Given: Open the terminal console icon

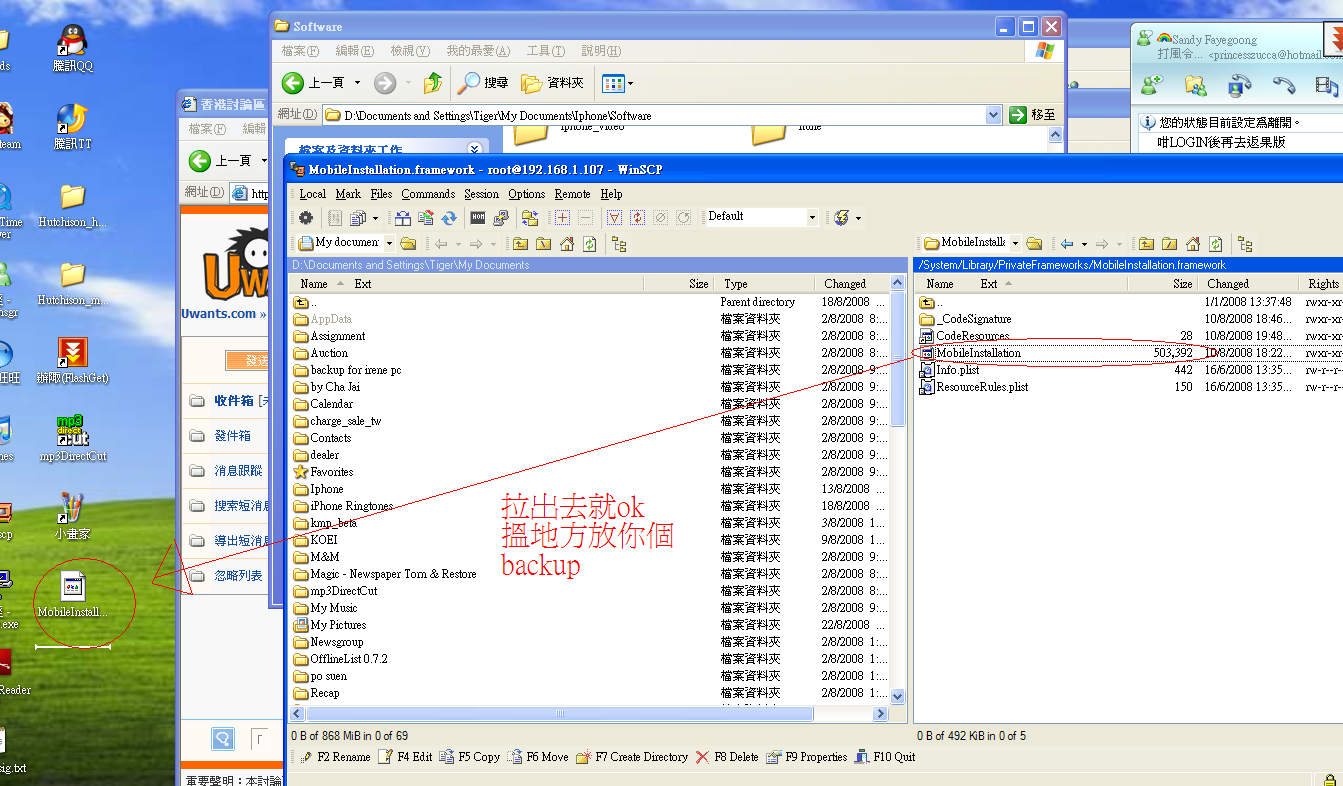Looking at the screenshot, I should pos(478,217).
